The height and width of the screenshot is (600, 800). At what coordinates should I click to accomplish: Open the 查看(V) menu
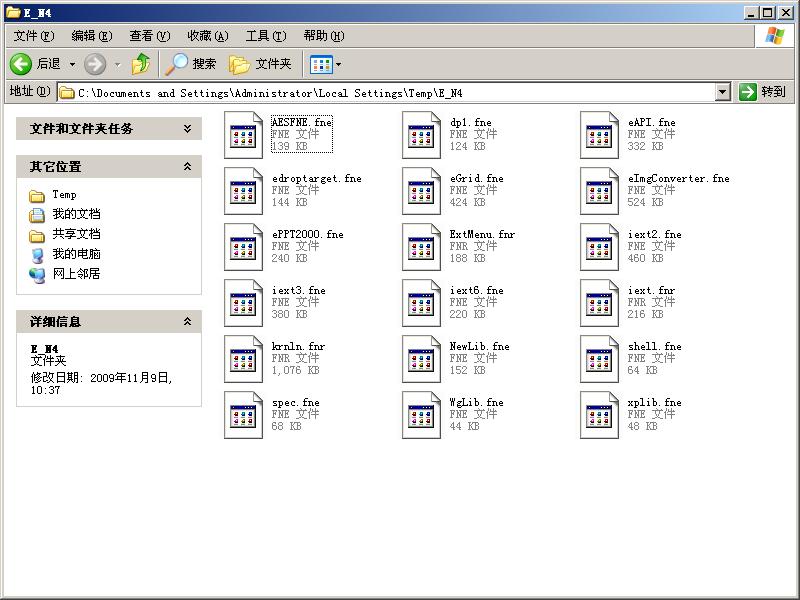pos(149,36)
